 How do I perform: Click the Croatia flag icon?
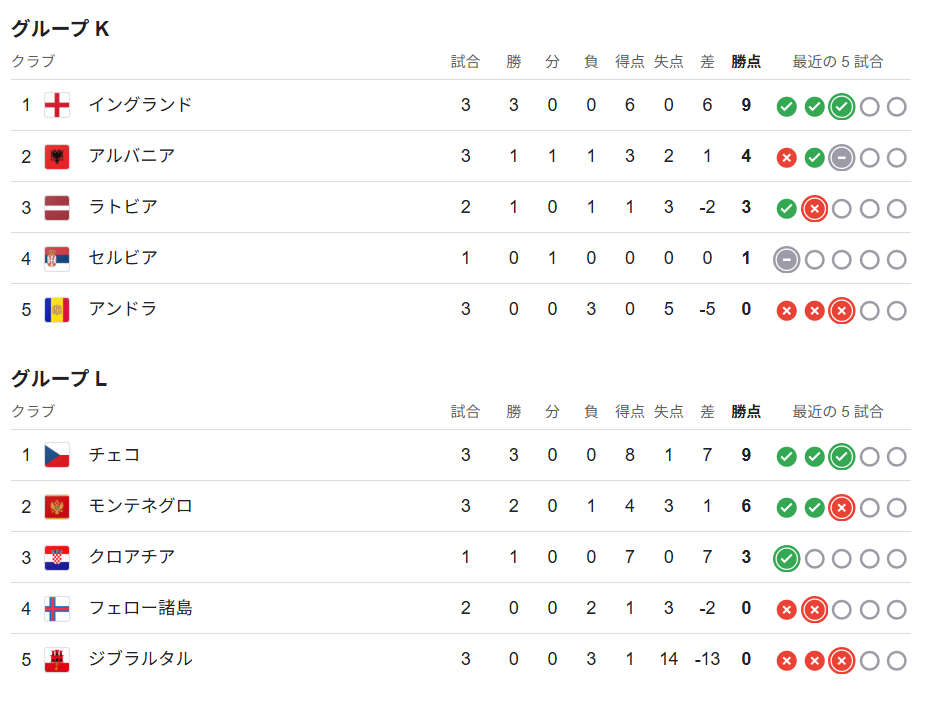(x=57, y=557)
